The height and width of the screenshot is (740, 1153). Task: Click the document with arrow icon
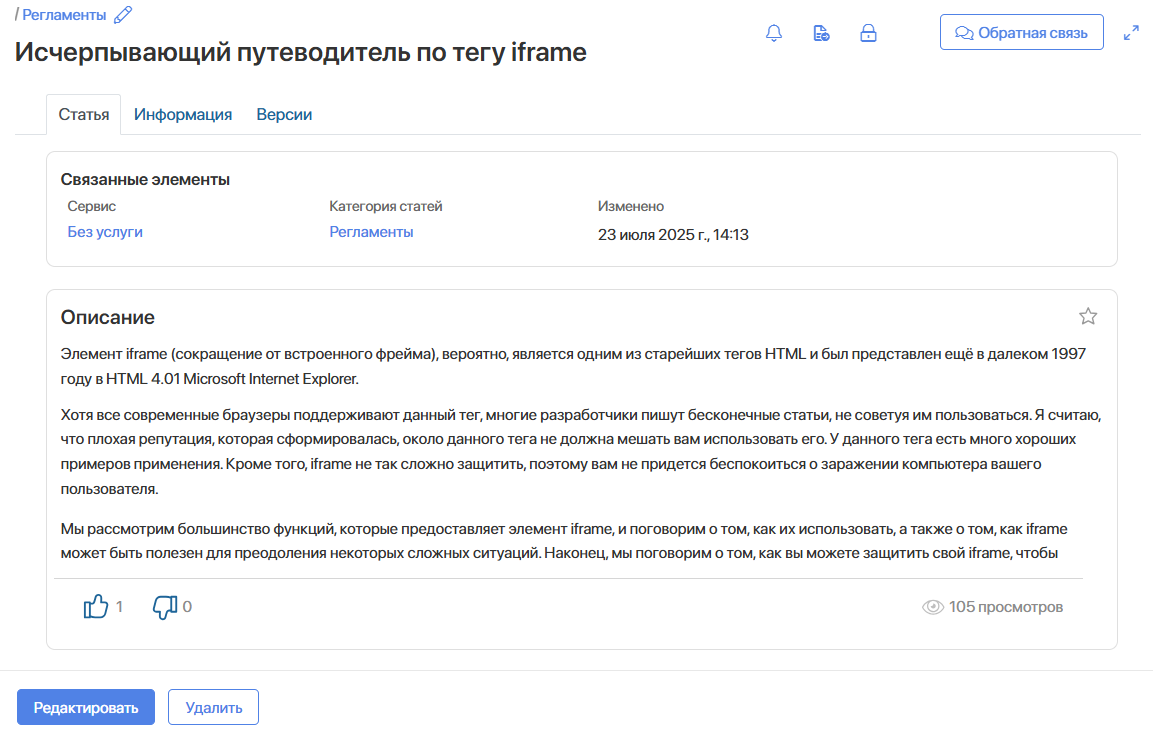pos(821,33)
